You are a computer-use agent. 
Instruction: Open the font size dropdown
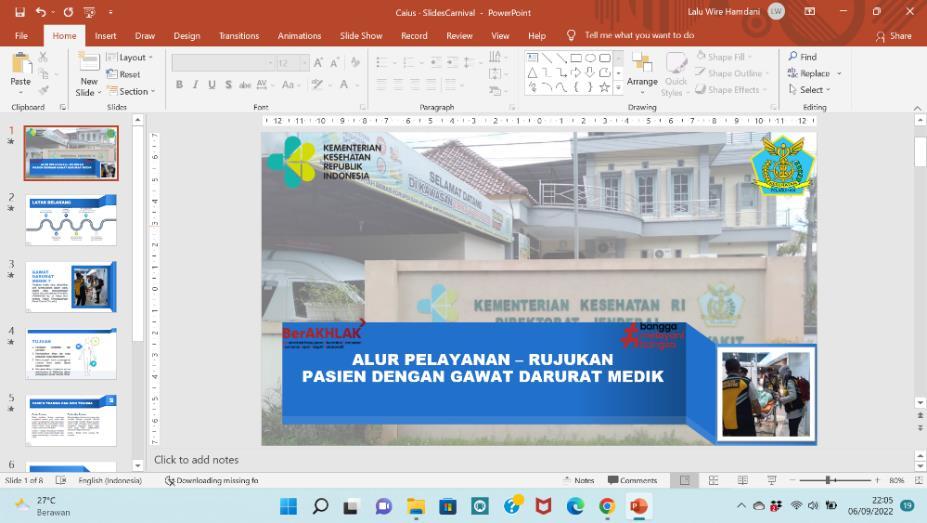pos(304,62)
